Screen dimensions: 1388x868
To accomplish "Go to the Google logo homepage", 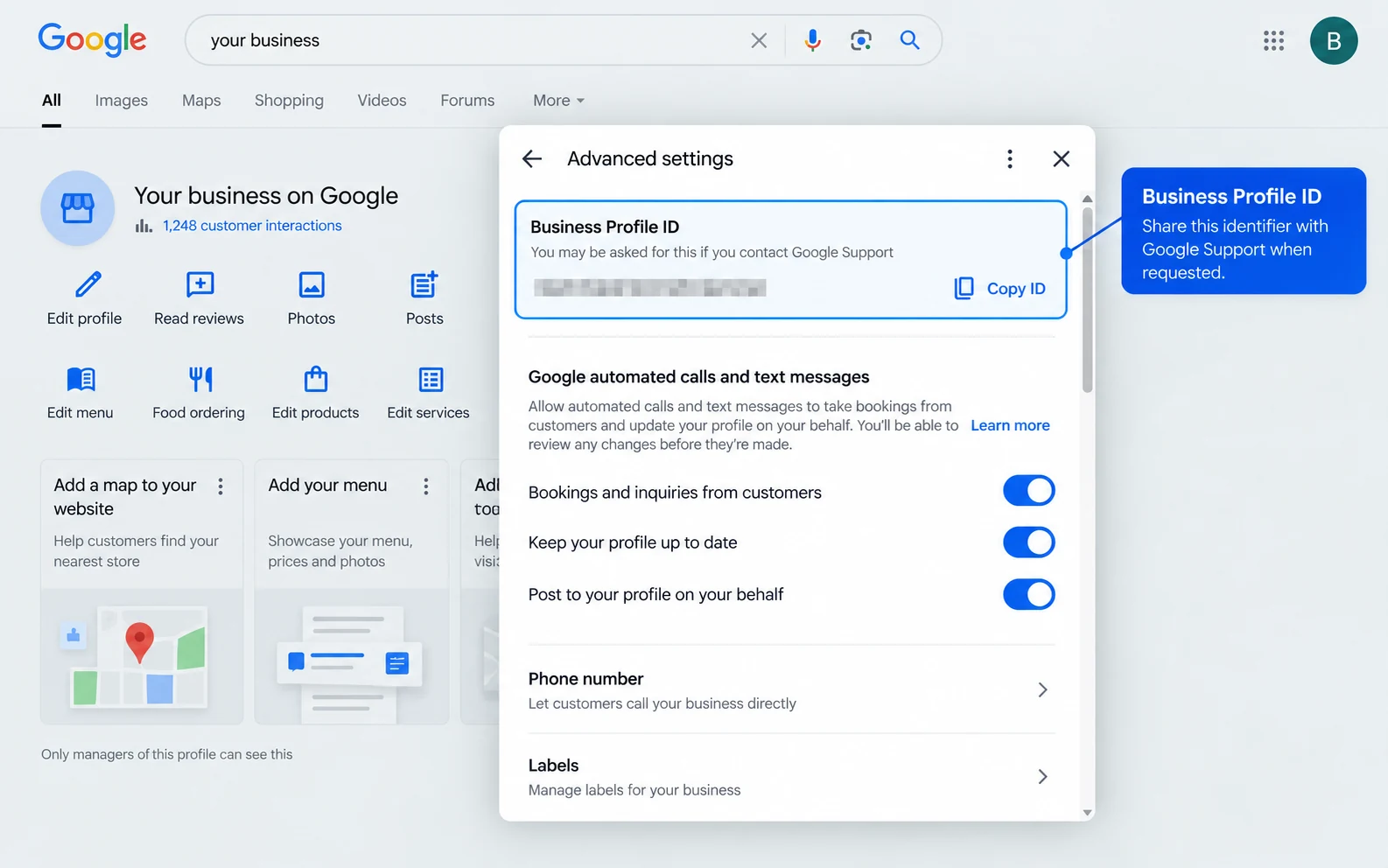I will coord(92,40).
